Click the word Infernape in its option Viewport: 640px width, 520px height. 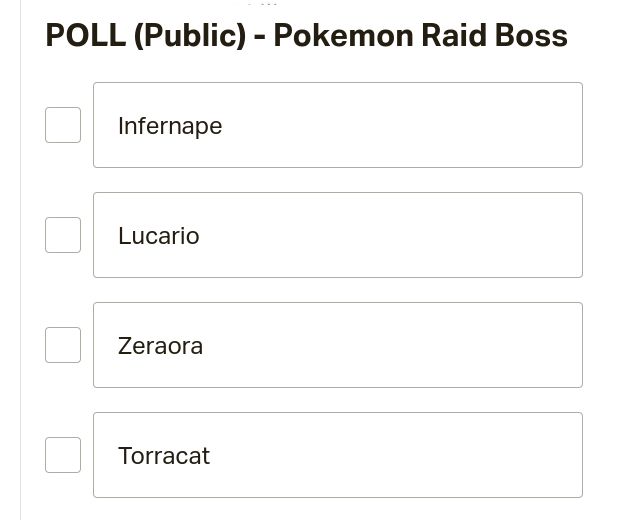click(170, 126)
